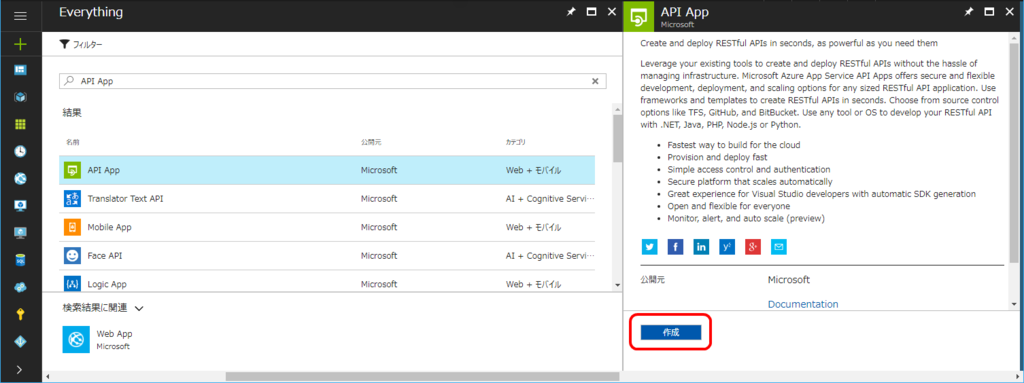Click the API App row icon
The height and width of the screenshot is (383, 1024).
coord(72,170)
